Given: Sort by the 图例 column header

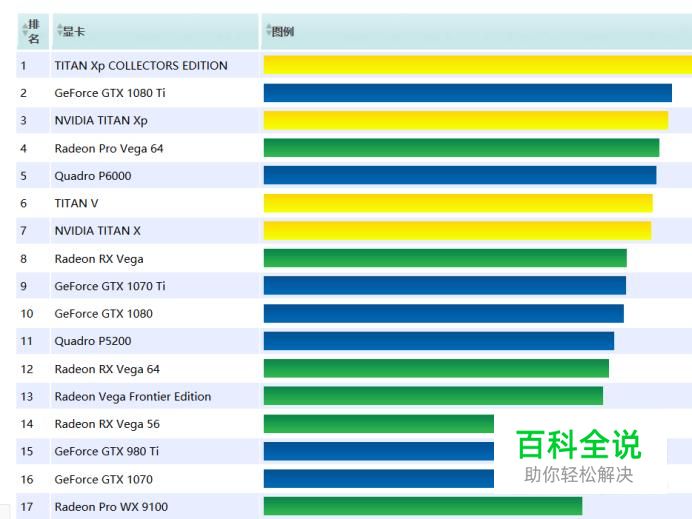Looking at the screenshot, I should coord(477,31).
